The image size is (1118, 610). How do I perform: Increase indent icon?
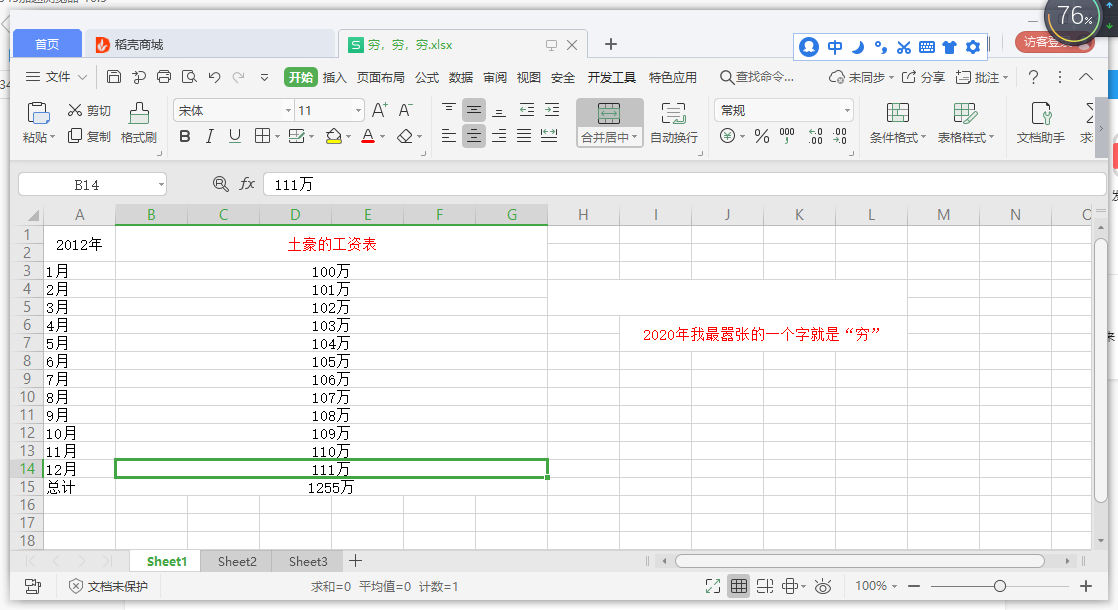[552, 110]
